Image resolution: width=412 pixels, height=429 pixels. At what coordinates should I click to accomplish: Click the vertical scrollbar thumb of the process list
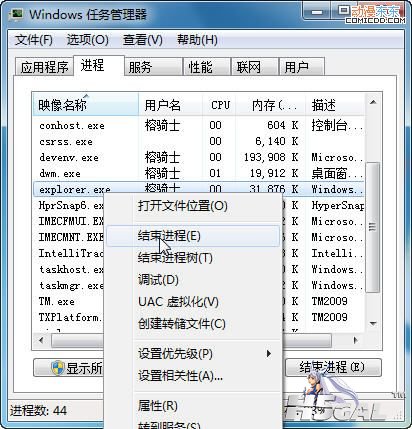pos(372,227)
